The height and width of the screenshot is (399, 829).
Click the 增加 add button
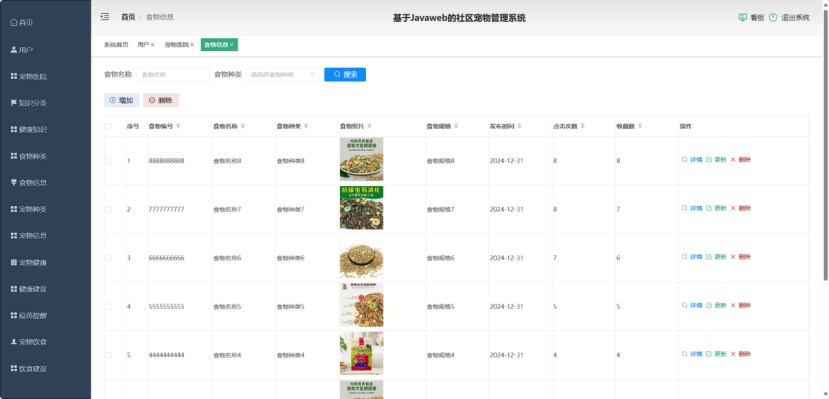click(122, 100)
